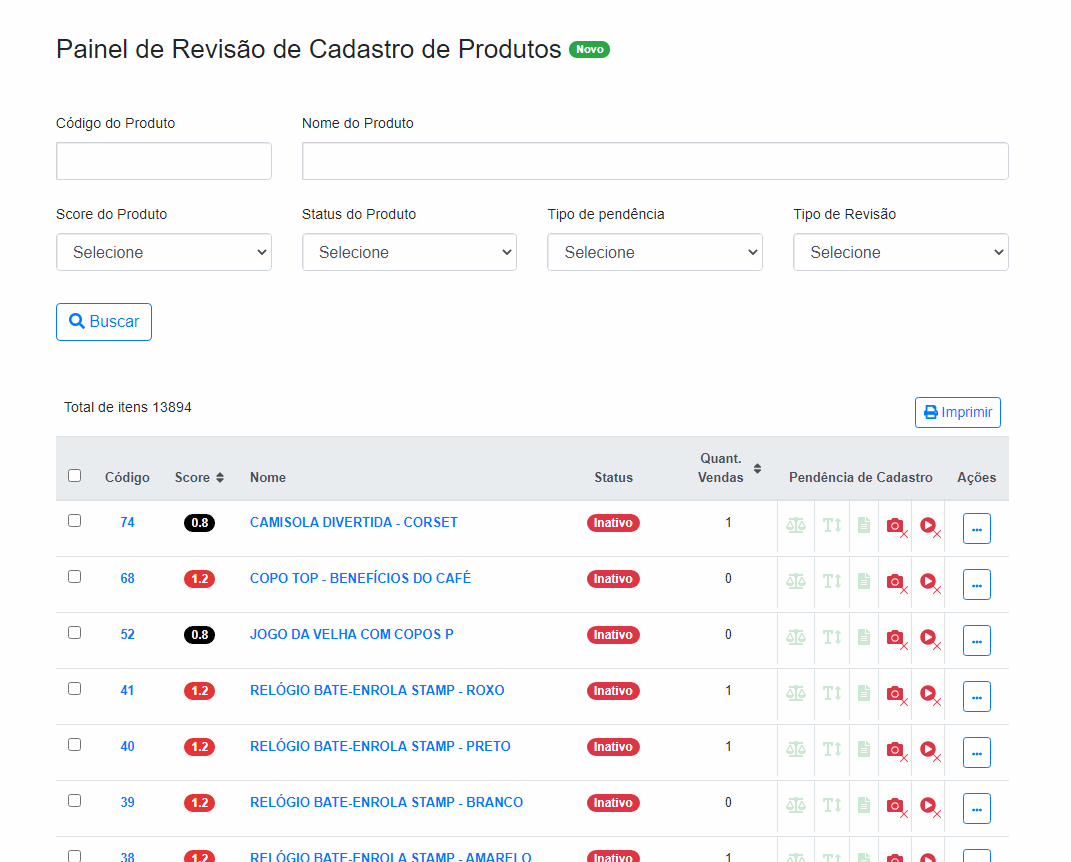Click camera icon in JOGO DA VELHA row
The image size is (1071, 862).
[x=897, y=639]
